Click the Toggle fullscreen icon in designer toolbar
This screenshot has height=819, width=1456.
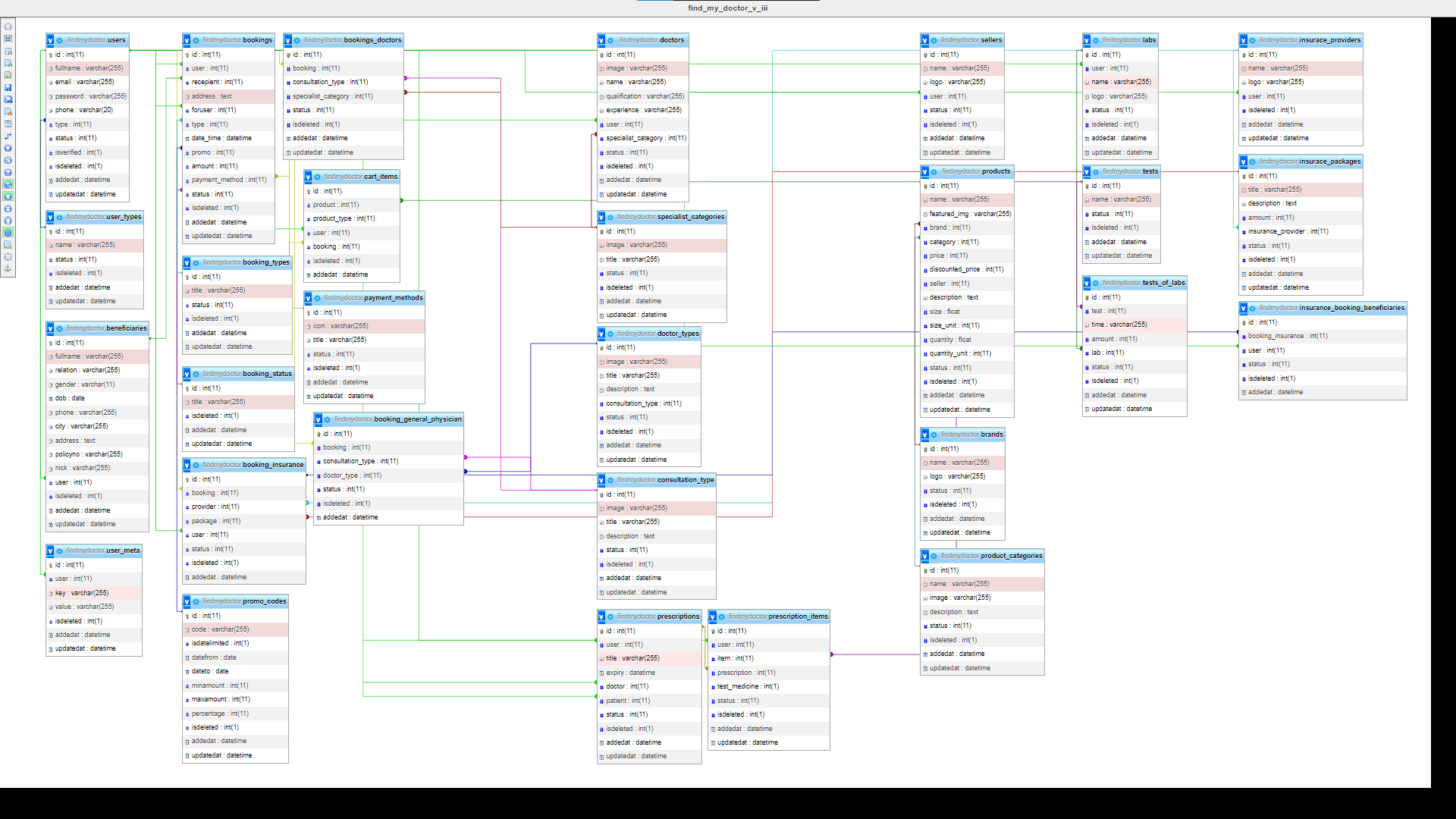8,39
